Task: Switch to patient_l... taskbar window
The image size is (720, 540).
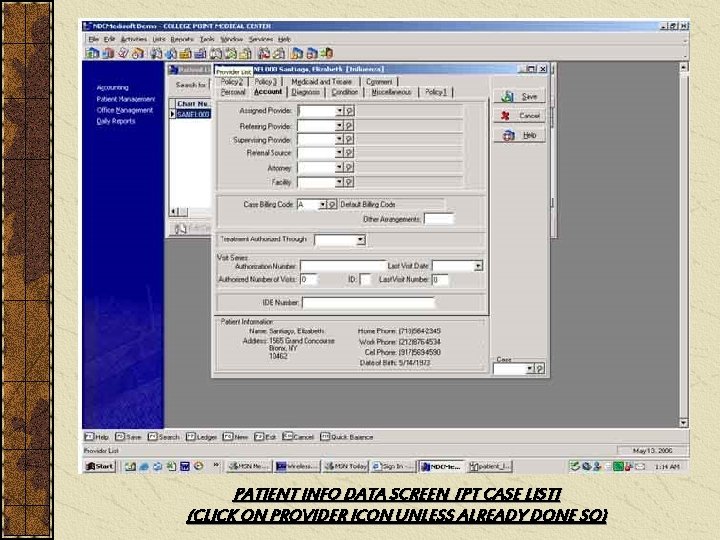Action: (x=489, y=467)
